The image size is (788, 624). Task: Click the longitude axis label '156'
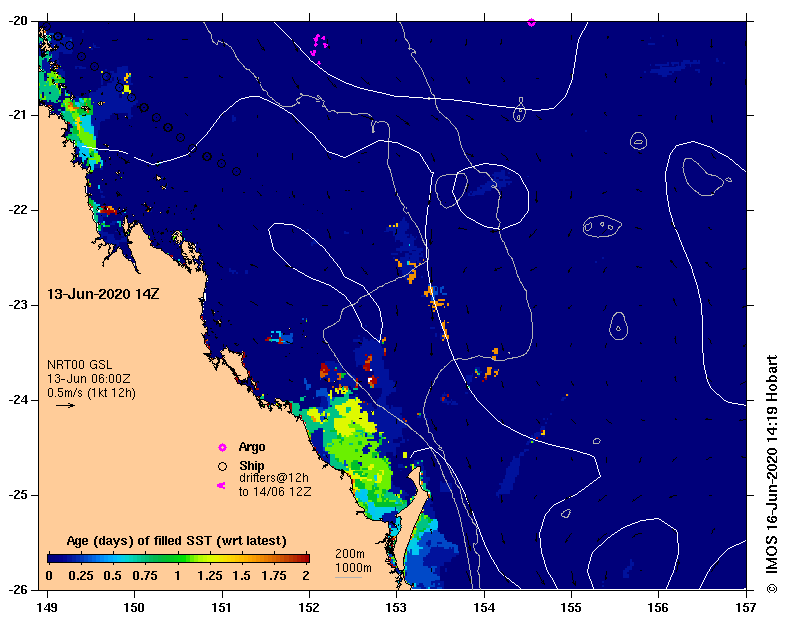click(x=658, y=607)
